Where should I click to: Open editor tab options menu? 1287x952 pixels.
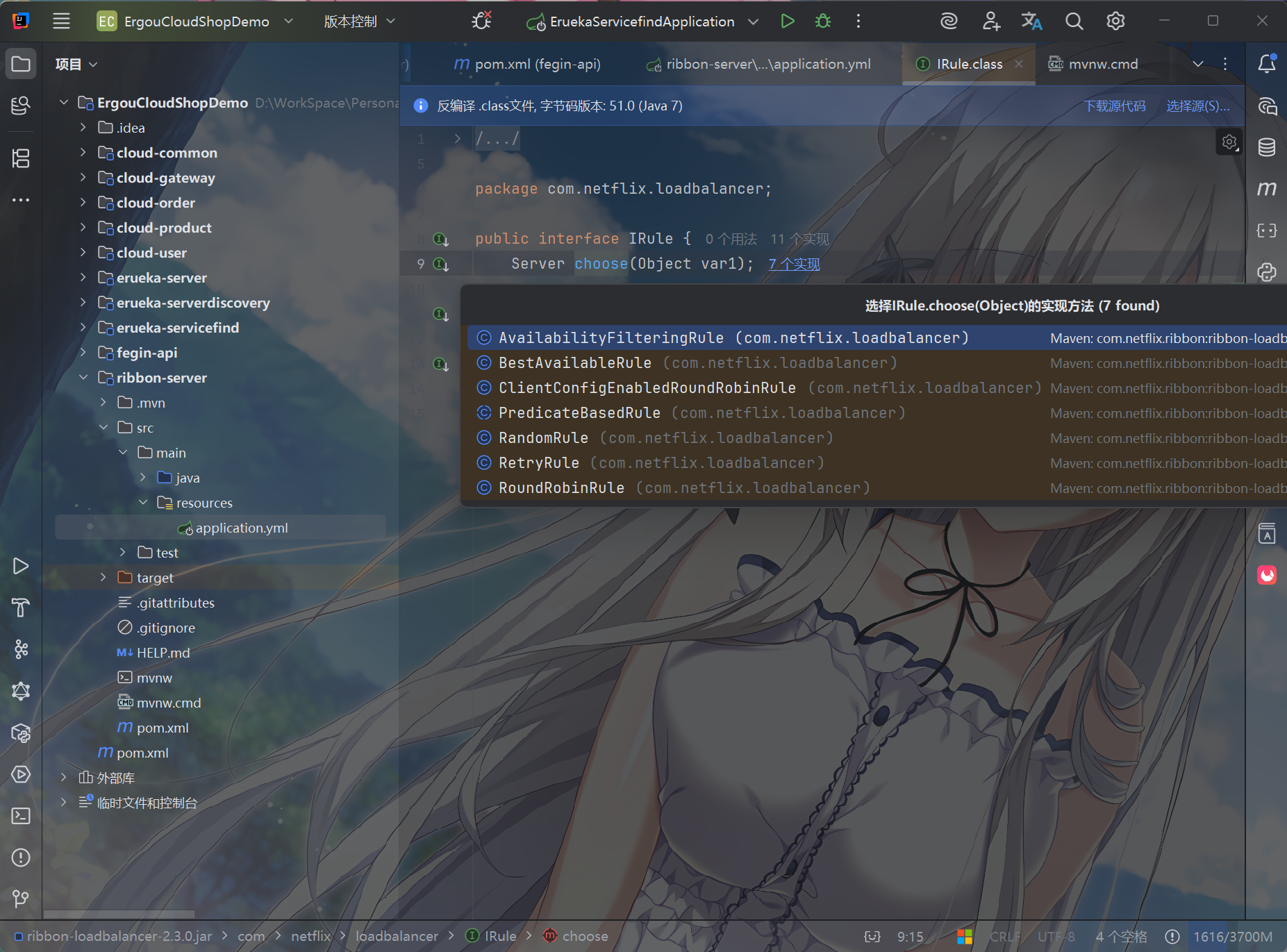[1225, 64]
